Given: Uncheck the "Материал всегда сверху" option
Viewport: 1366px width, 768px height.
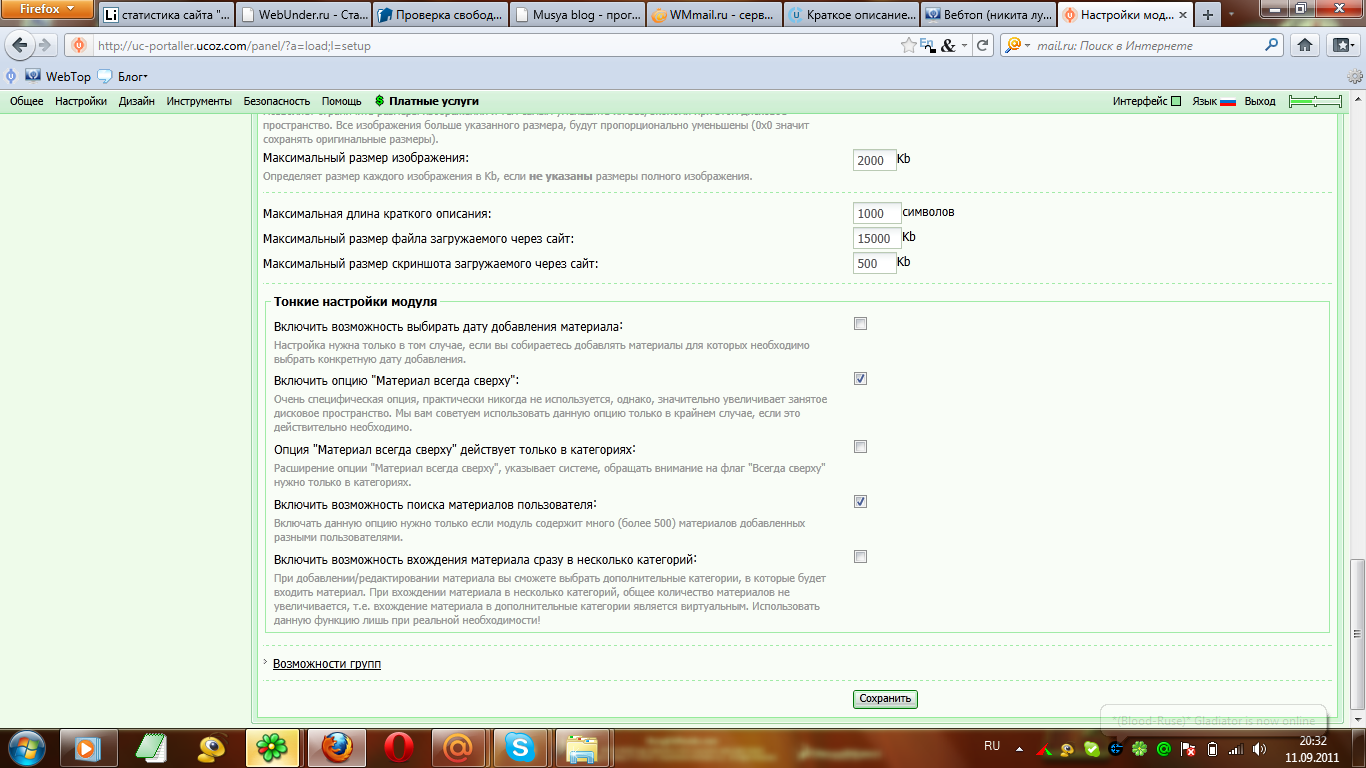Looking at the screenshot, I should point(860,379).
